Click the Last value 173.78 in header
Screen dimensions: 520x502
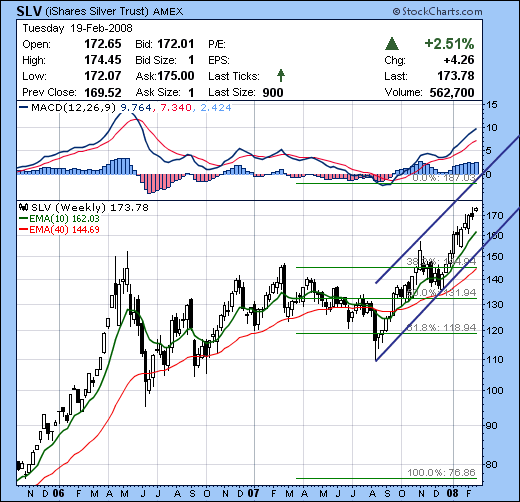[456, 76]
